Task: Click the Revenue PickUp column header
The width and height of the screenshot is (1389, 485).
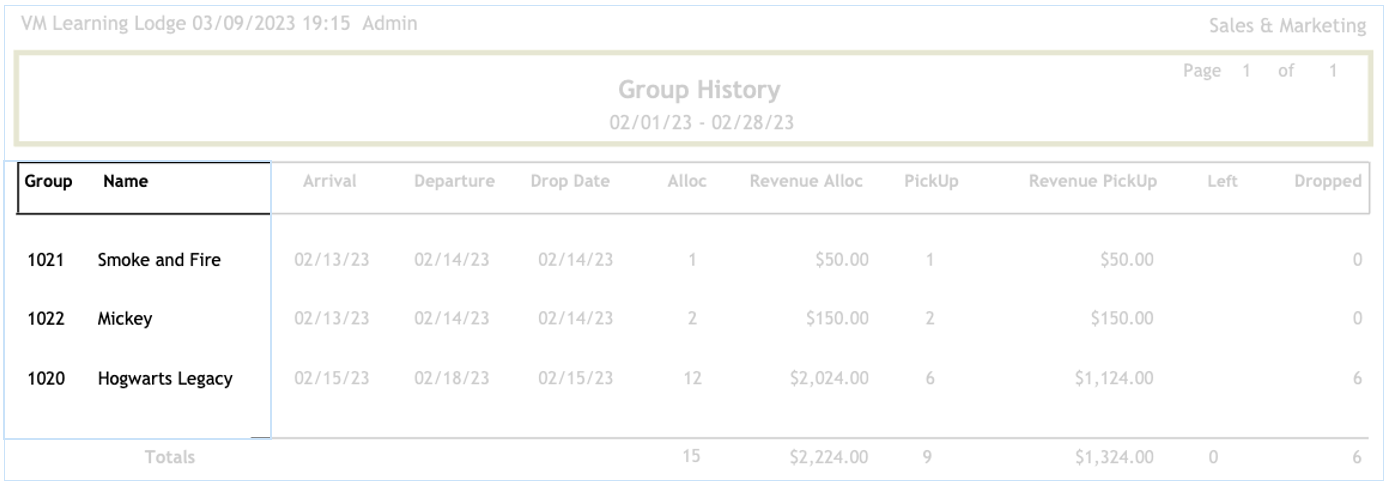Action: pyautogui.click(x=1093, y=181)
